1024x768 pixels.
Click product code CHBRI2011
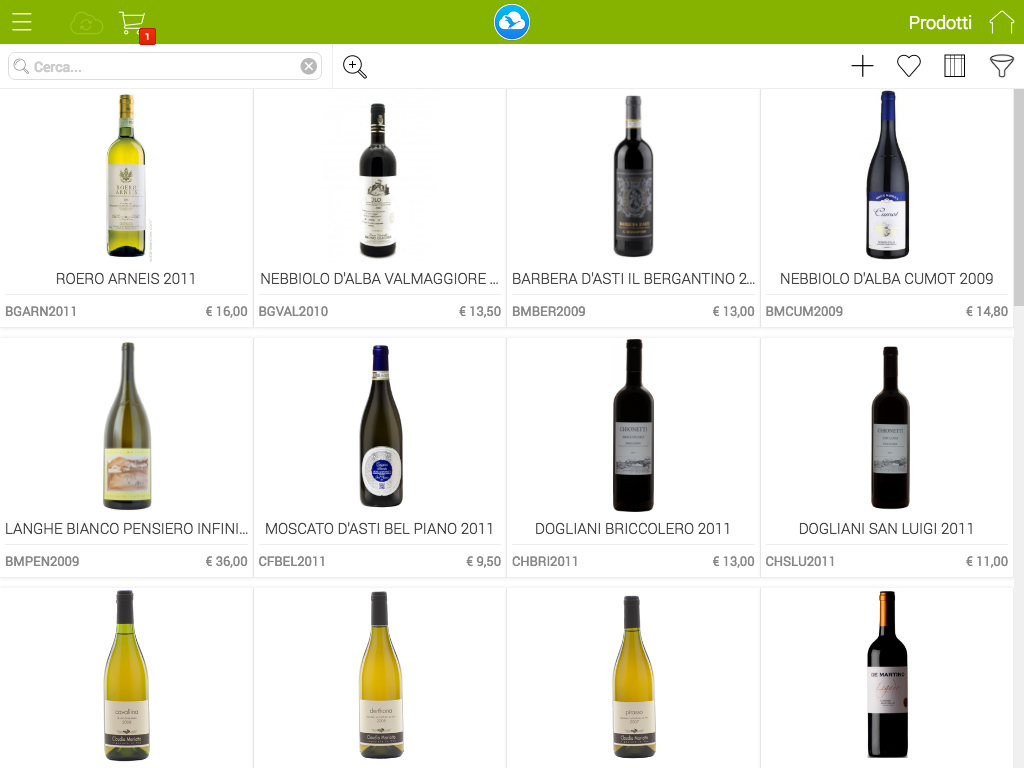pos(545,562)
